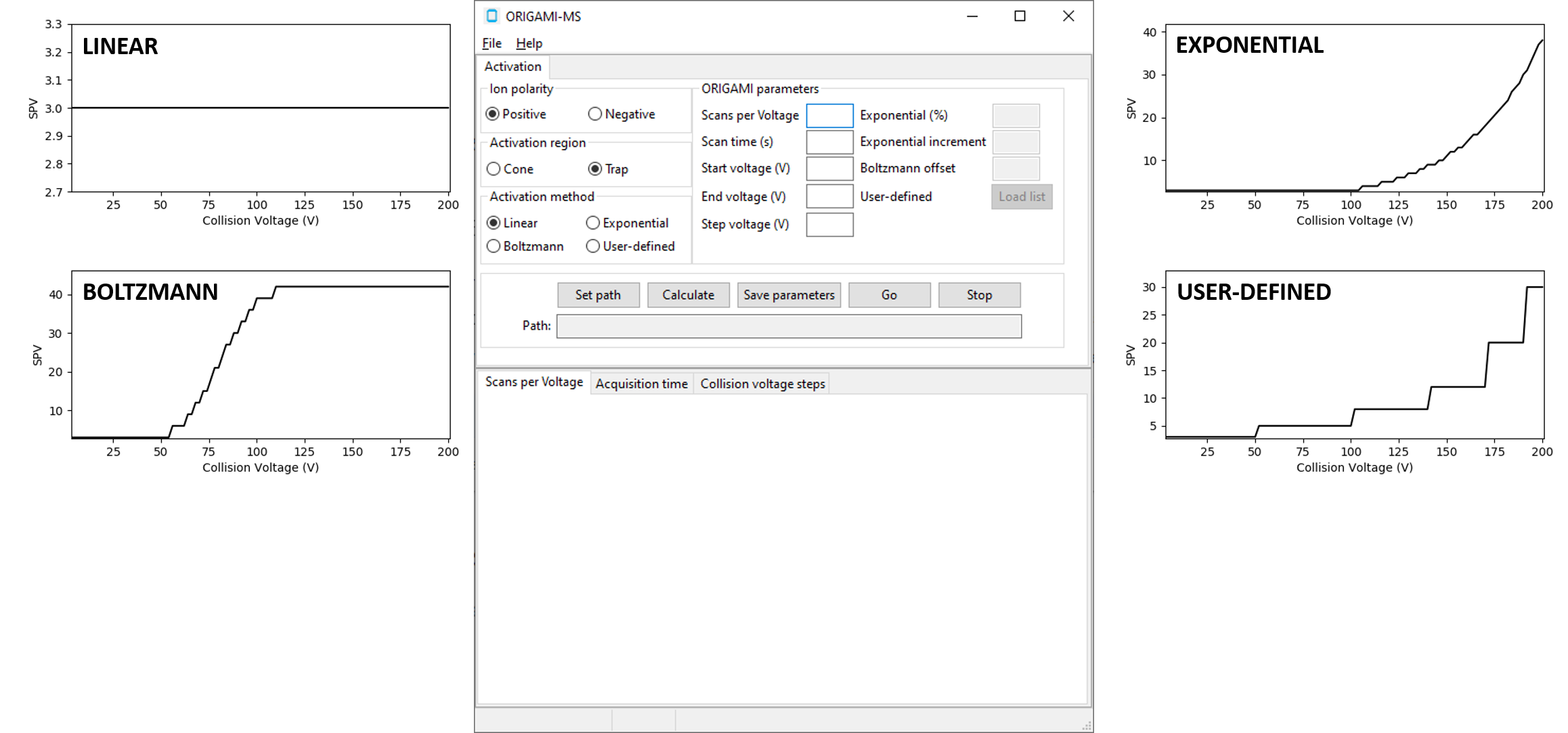Select Negative ion polarity

(622, 114)
